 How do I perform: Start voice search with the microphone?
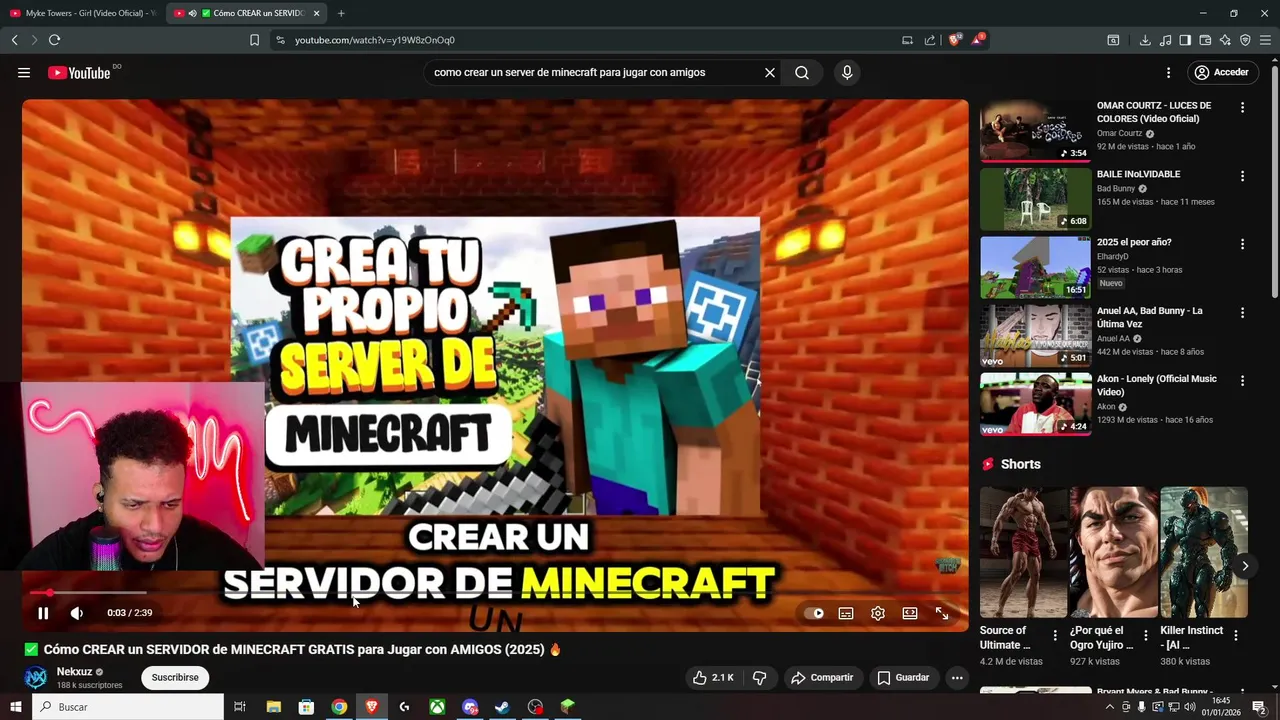[x=847, y=73]
